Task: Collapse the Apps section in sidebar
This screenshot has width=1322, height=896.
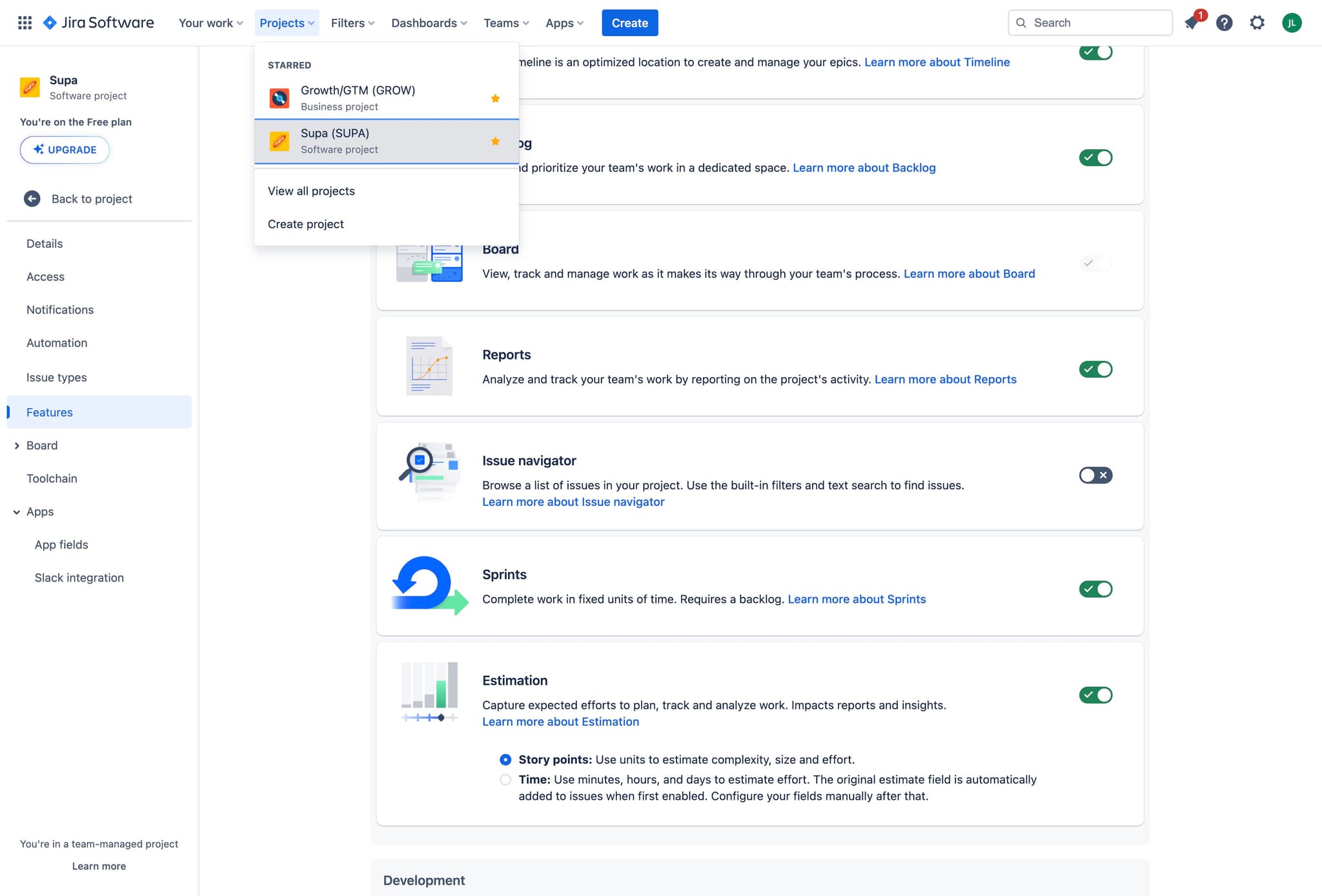Action: pyautogui.click(x=16, y=511)
